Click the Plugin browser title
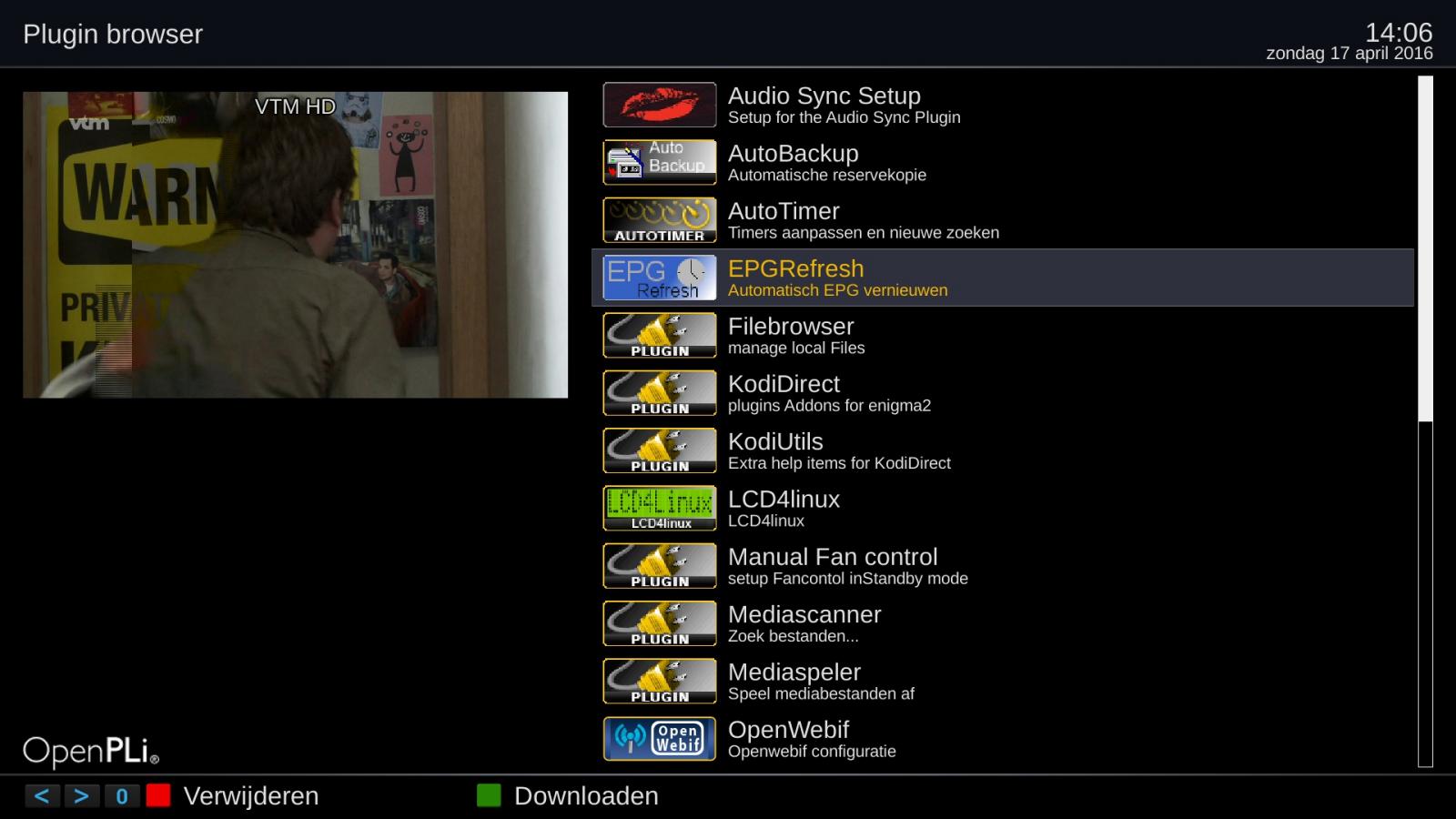Viewport: 1456px width, 819px height. click(113, 35)
